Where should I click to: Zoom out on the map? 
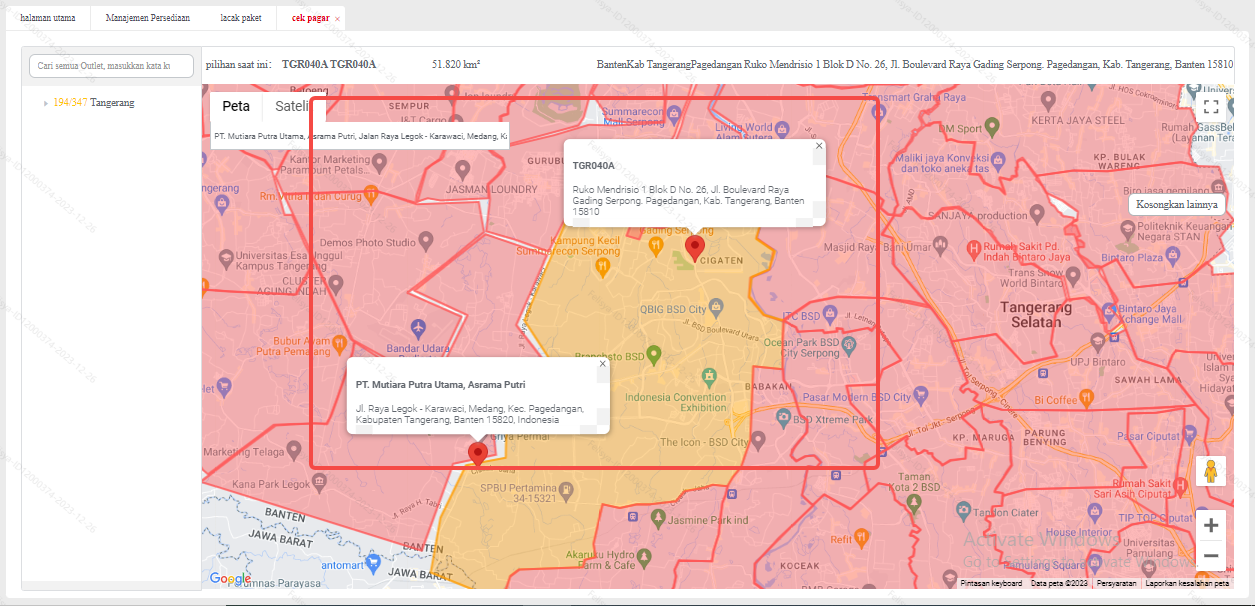1210,555
